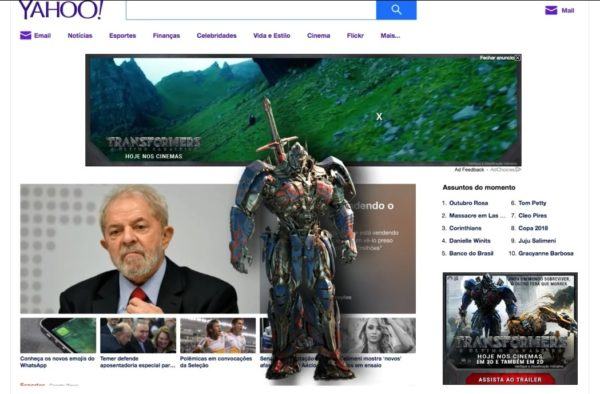Screen dimensions: 600x394
Task: Go to the Notícias section
Action: pyautogui.click(x=80, y=36)
